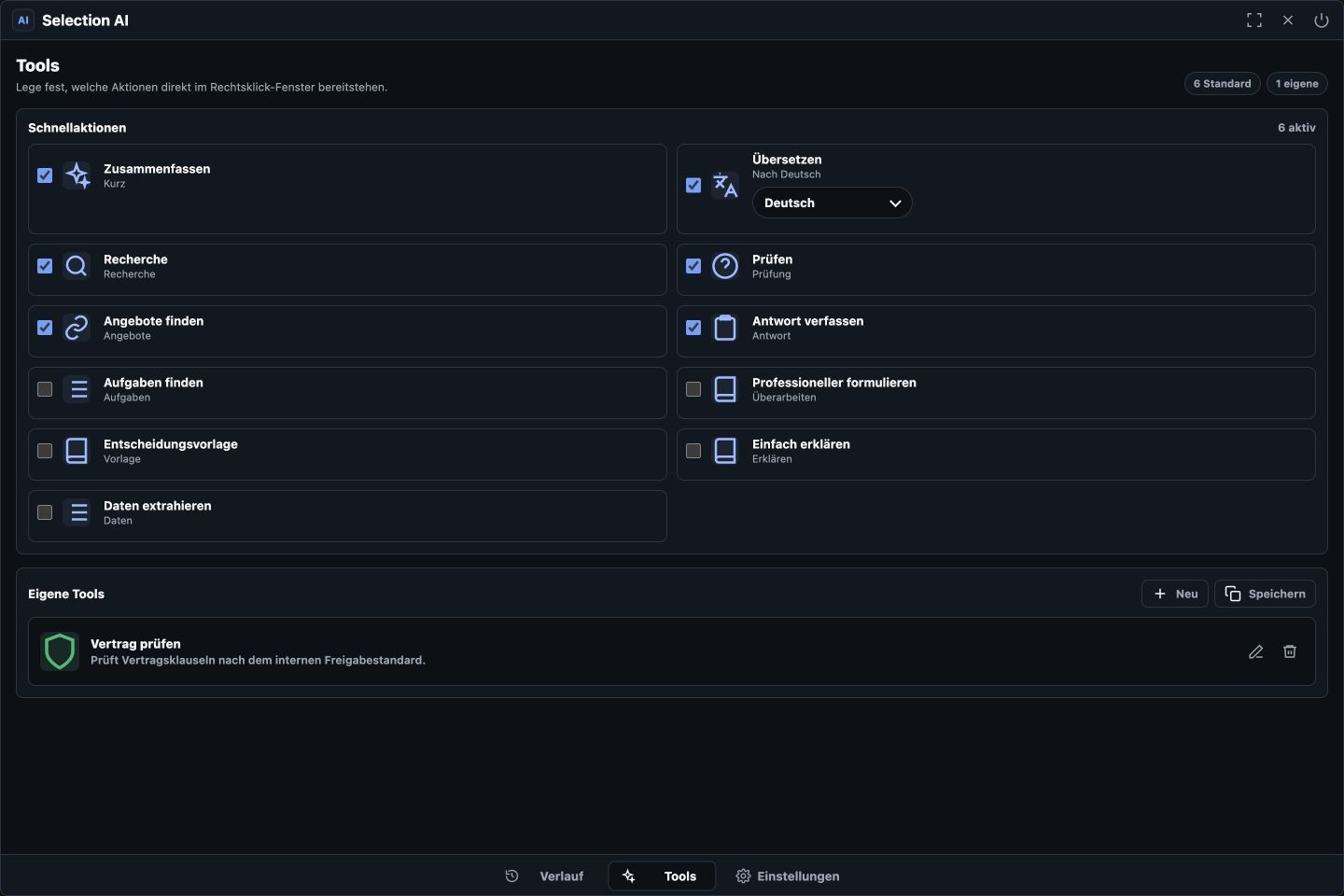
Task: Click the Überarbeiten subtitle text
Action: click(784, 398)
